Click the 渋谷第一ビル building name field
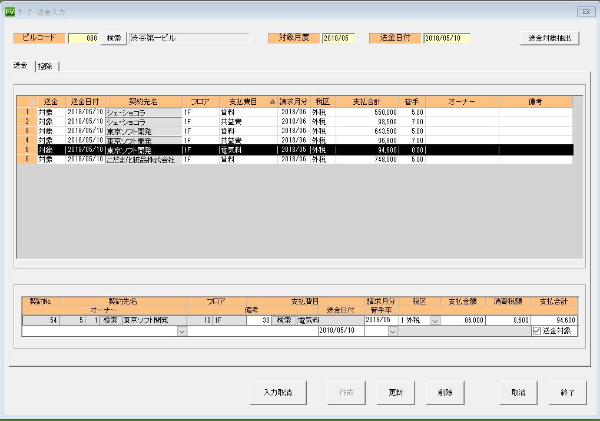600x421 pixels. click(x=189, y=38)
